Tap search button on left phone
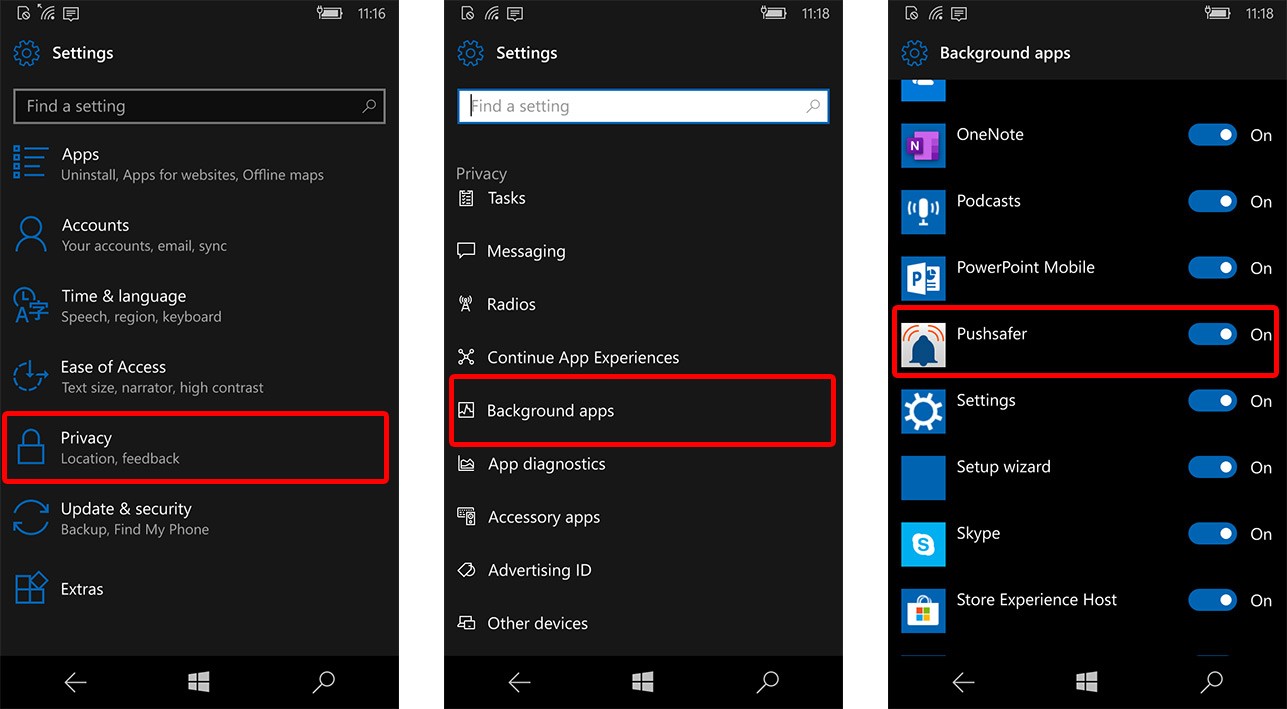The width and height of the screenshot is (1287, 709). tap(323, 682)
